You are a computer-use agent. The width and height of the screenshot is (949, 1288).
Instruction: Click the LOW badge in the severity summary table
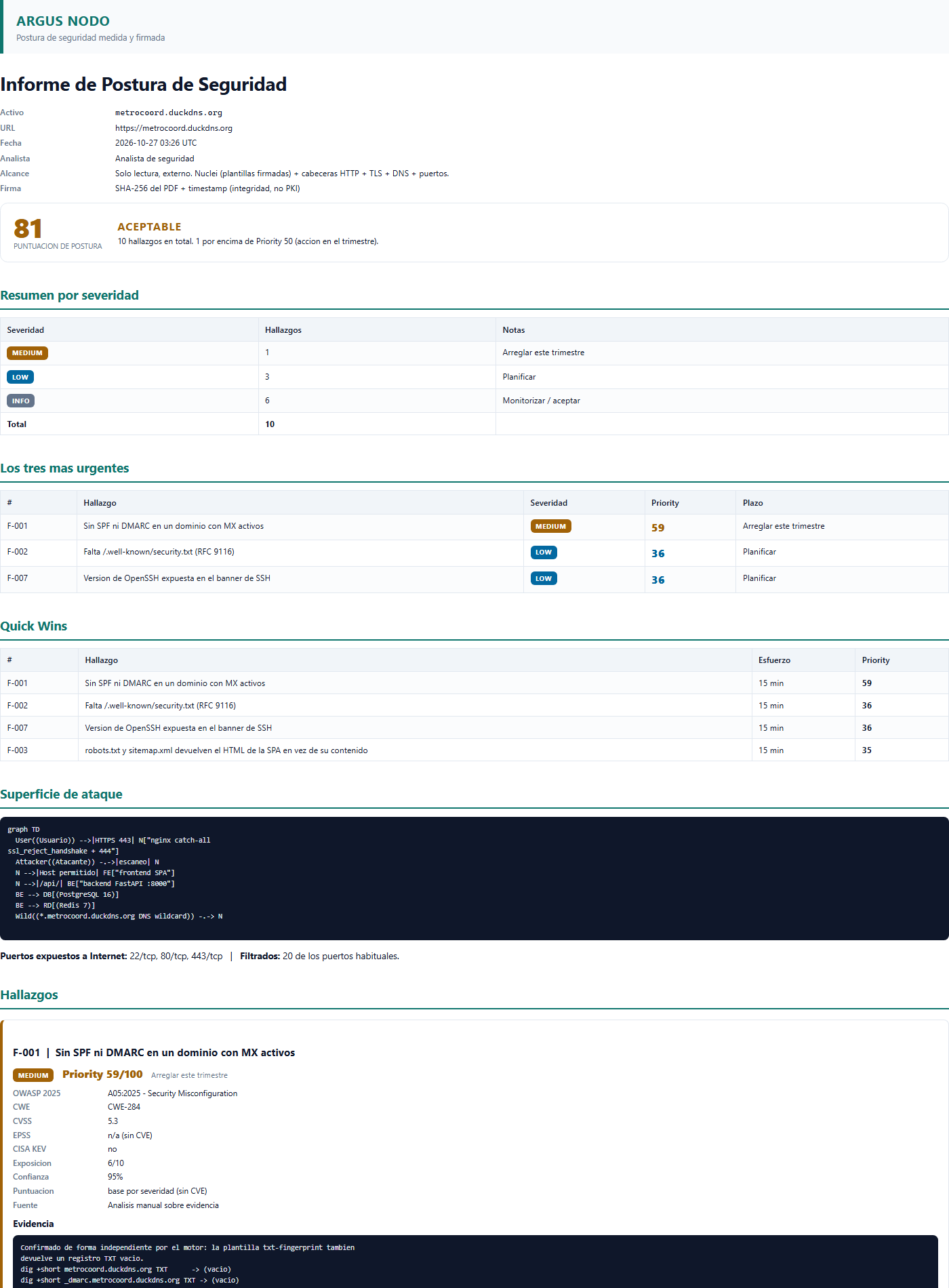(x=20, y=377)
